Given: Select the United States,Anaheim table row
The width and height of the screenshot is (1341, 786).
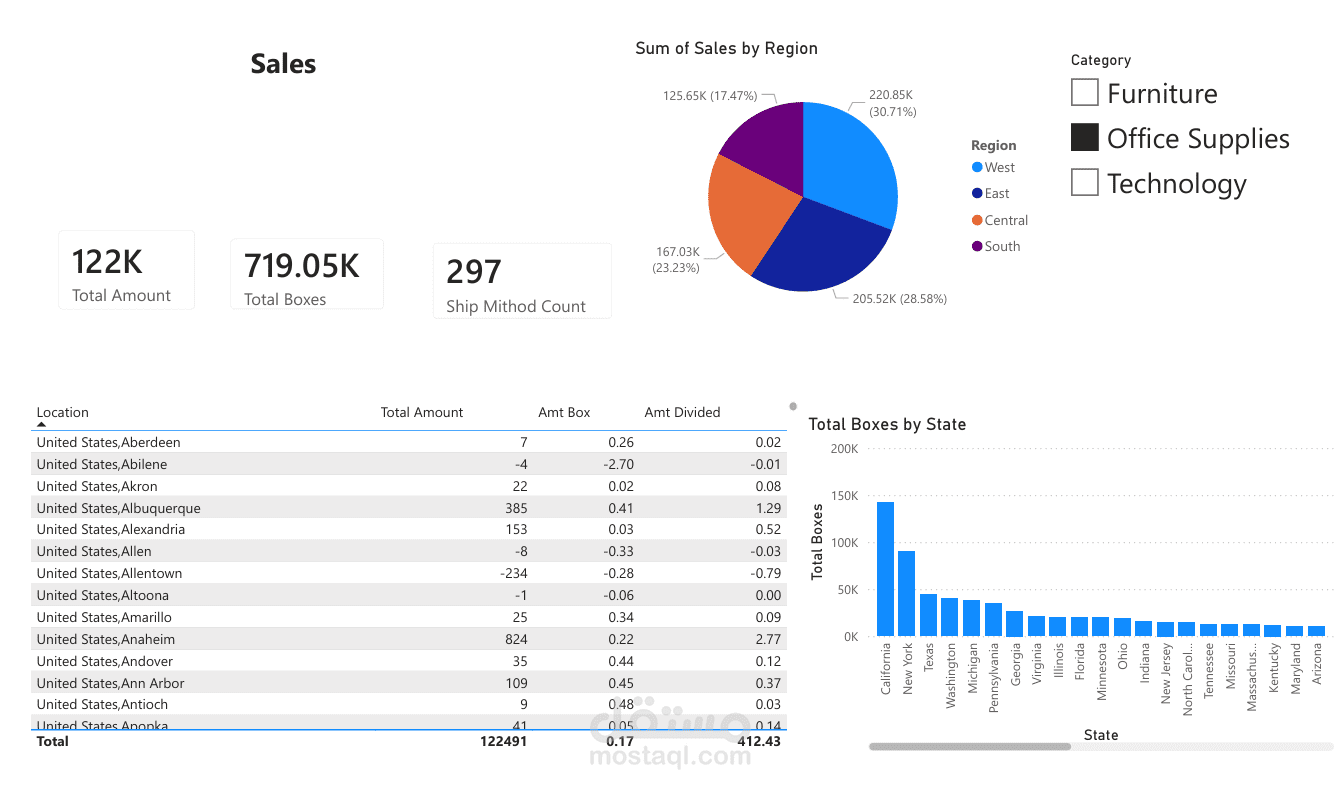Looking at the screenshot, I should click(409, 639).
